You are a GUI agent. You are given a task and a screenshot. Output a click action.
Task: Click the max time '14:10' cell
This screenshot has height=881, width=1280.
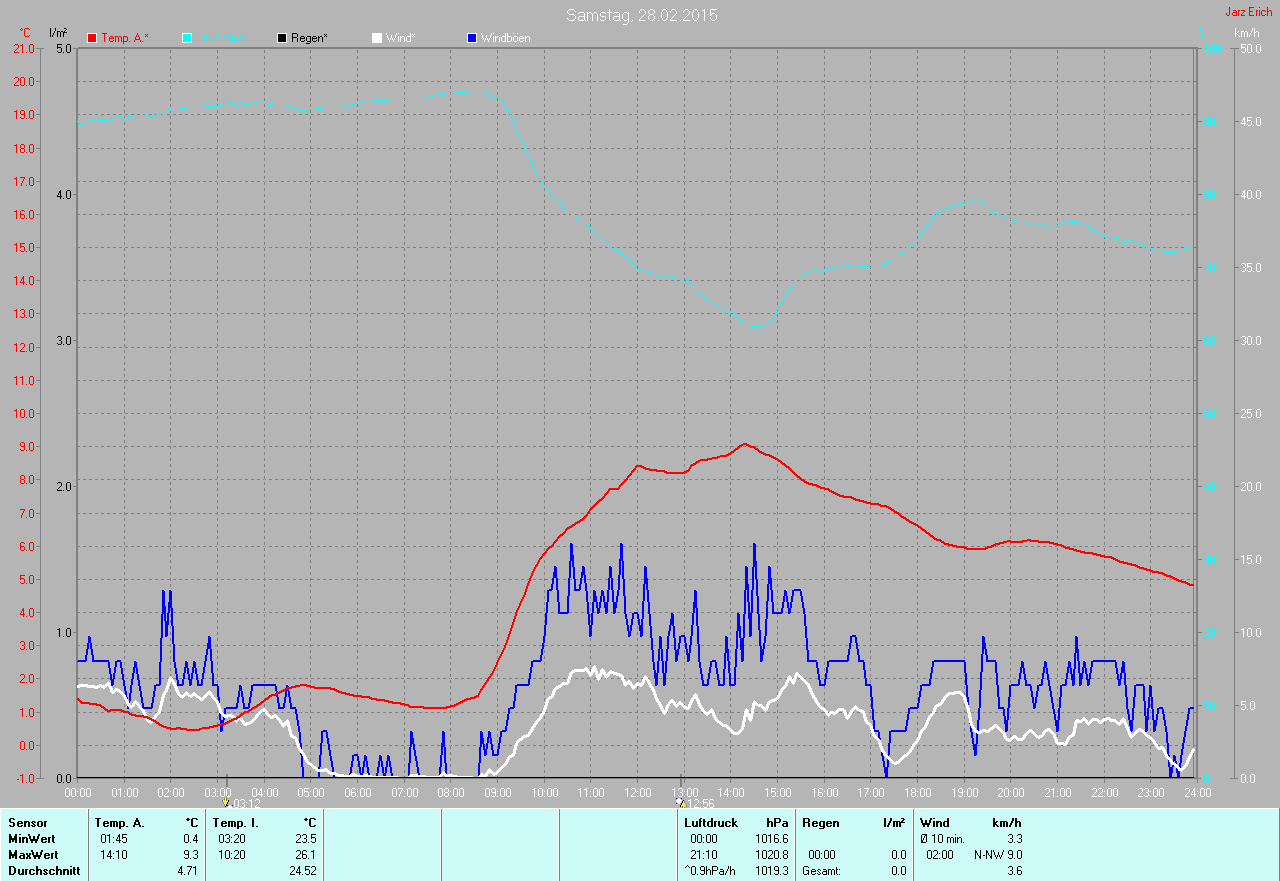[114, 855]
